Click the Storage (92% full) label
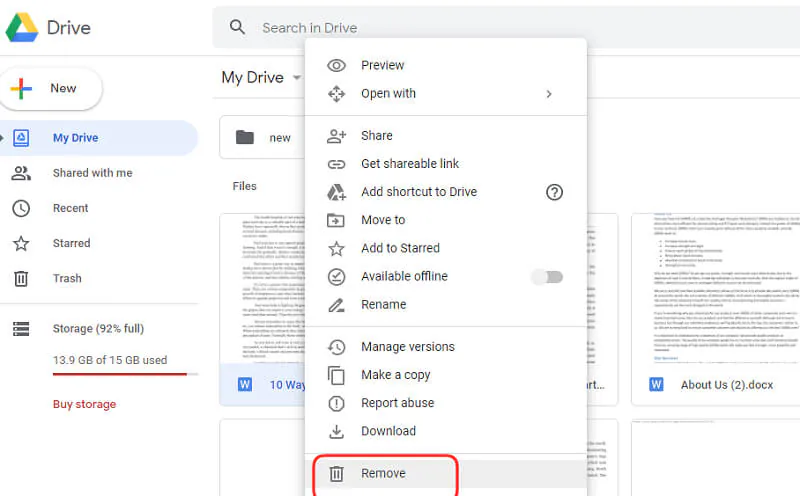Image resolution: width=800 pixels, height=496 pixels. click(x=98, y=329)
